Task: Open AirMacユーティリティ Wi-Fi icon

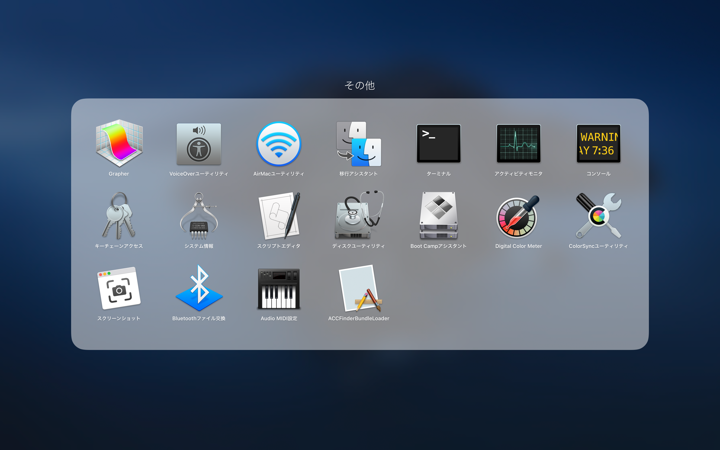Action: pyautogui.click(x=279, y=144)
